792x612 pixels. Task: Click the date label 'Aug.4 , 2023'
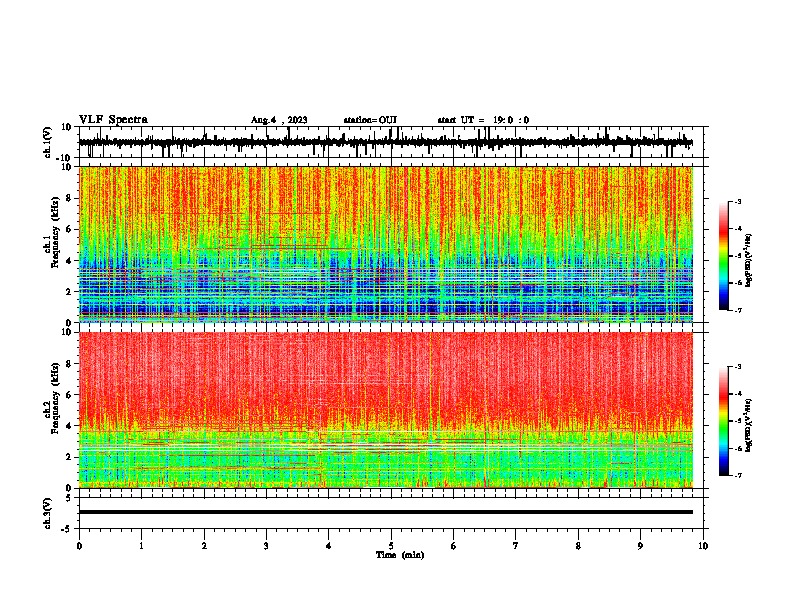279,120
